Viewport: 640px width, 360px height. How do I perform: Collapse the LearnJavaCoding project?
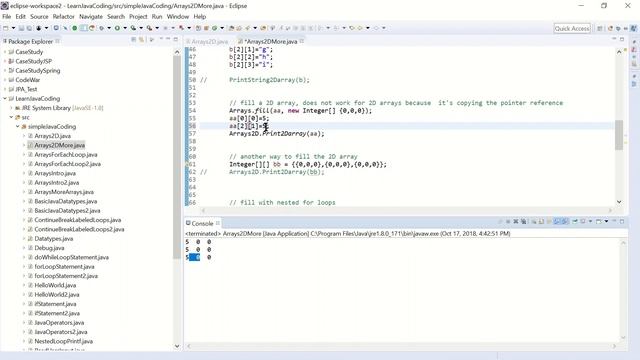tap(4, 99)
